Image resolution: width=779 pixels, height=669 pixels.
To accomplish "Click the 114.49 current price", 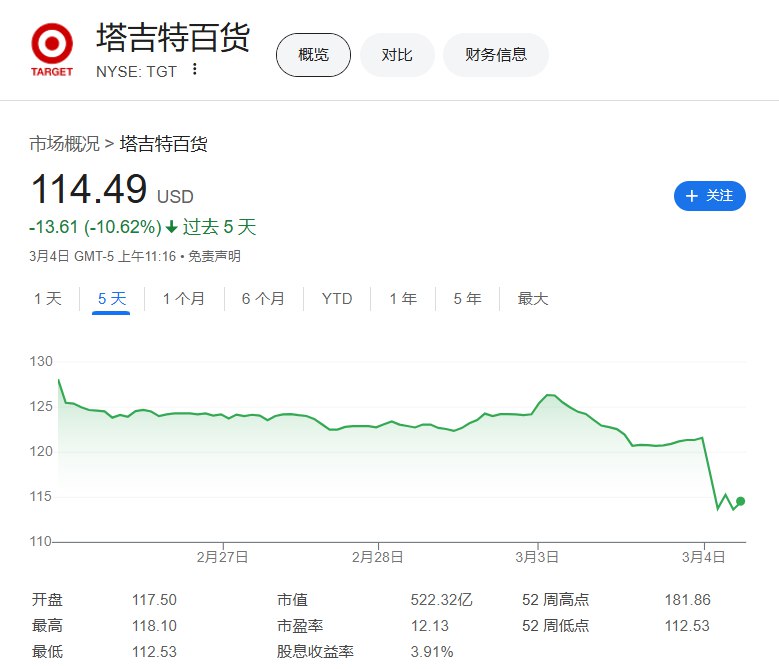I will 89,189.
